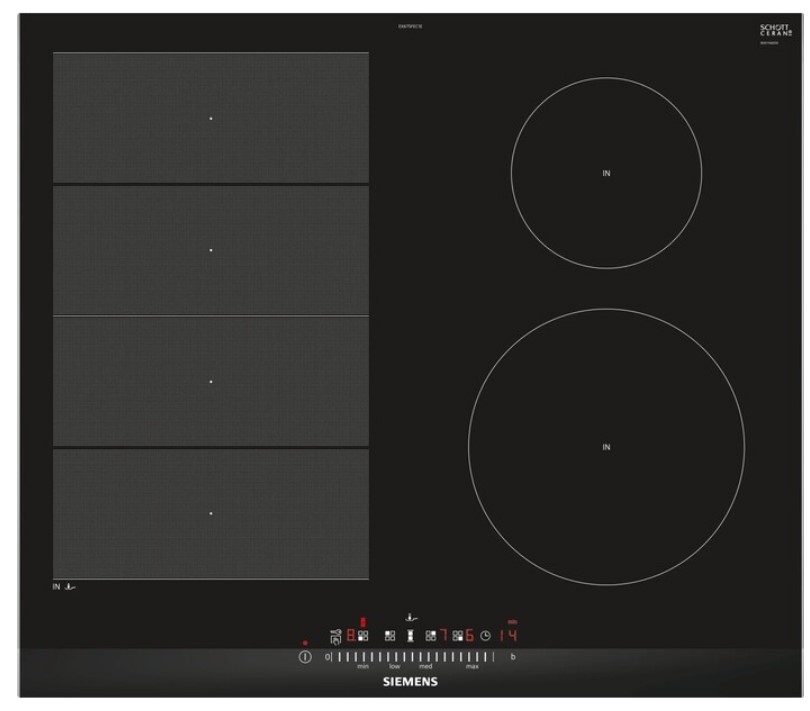
Task: Tap the child lock pan-and-key icon
Action: point(335,634)
